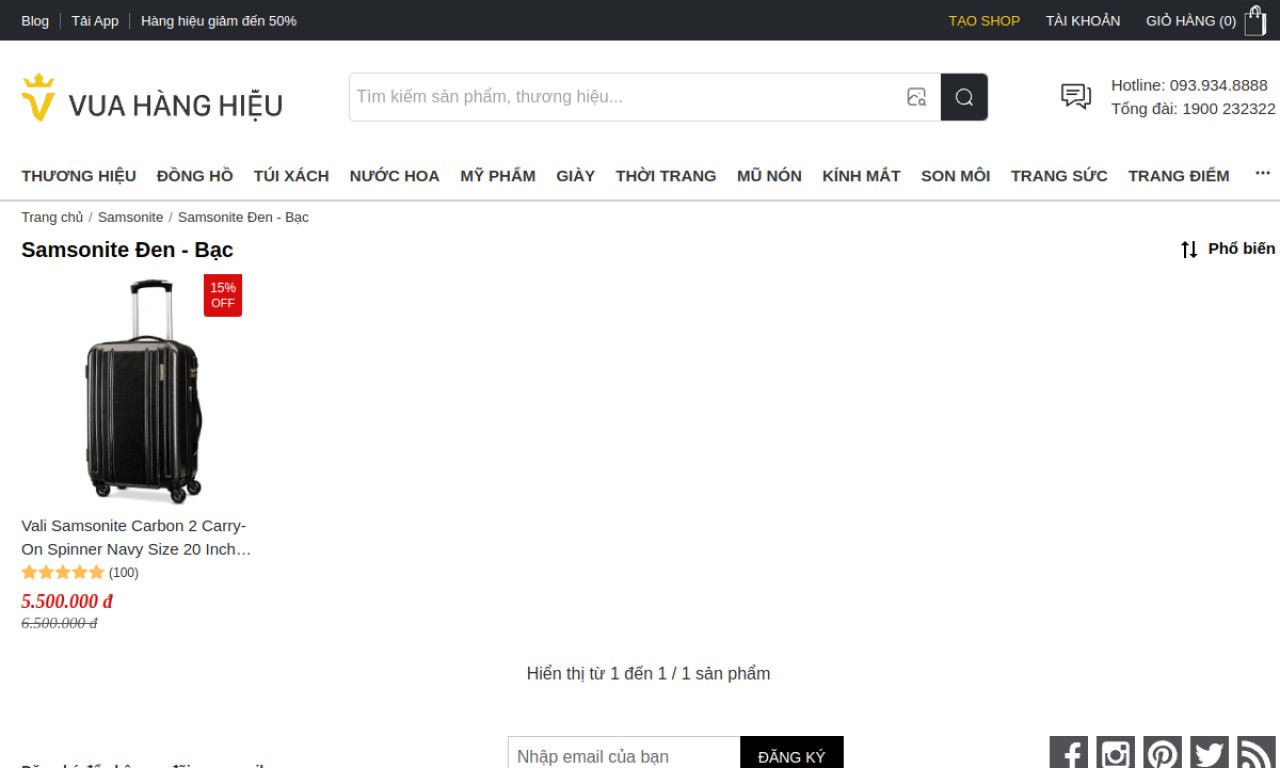The image size is (1280, 768).
Task: Open TÀI KHOẢN account link
Action: pyautogui.click(x=1083, y=21)
